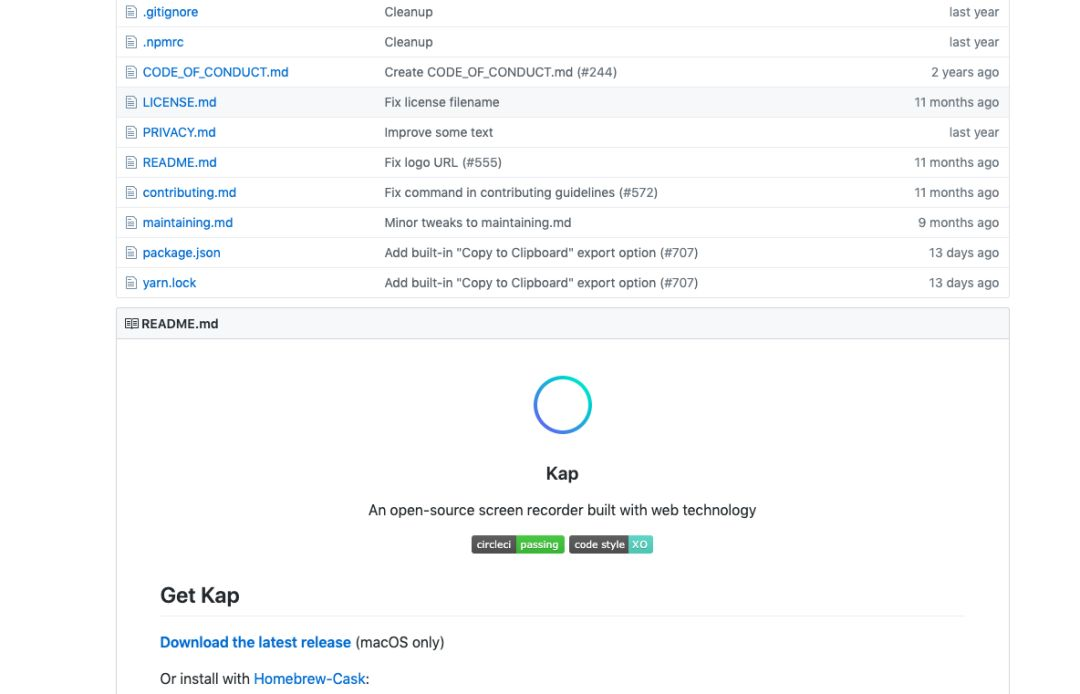The height and width of the screenshot is (694, 1080).
Task: Open the PRIVACY.md file
Action: point(179,132)
